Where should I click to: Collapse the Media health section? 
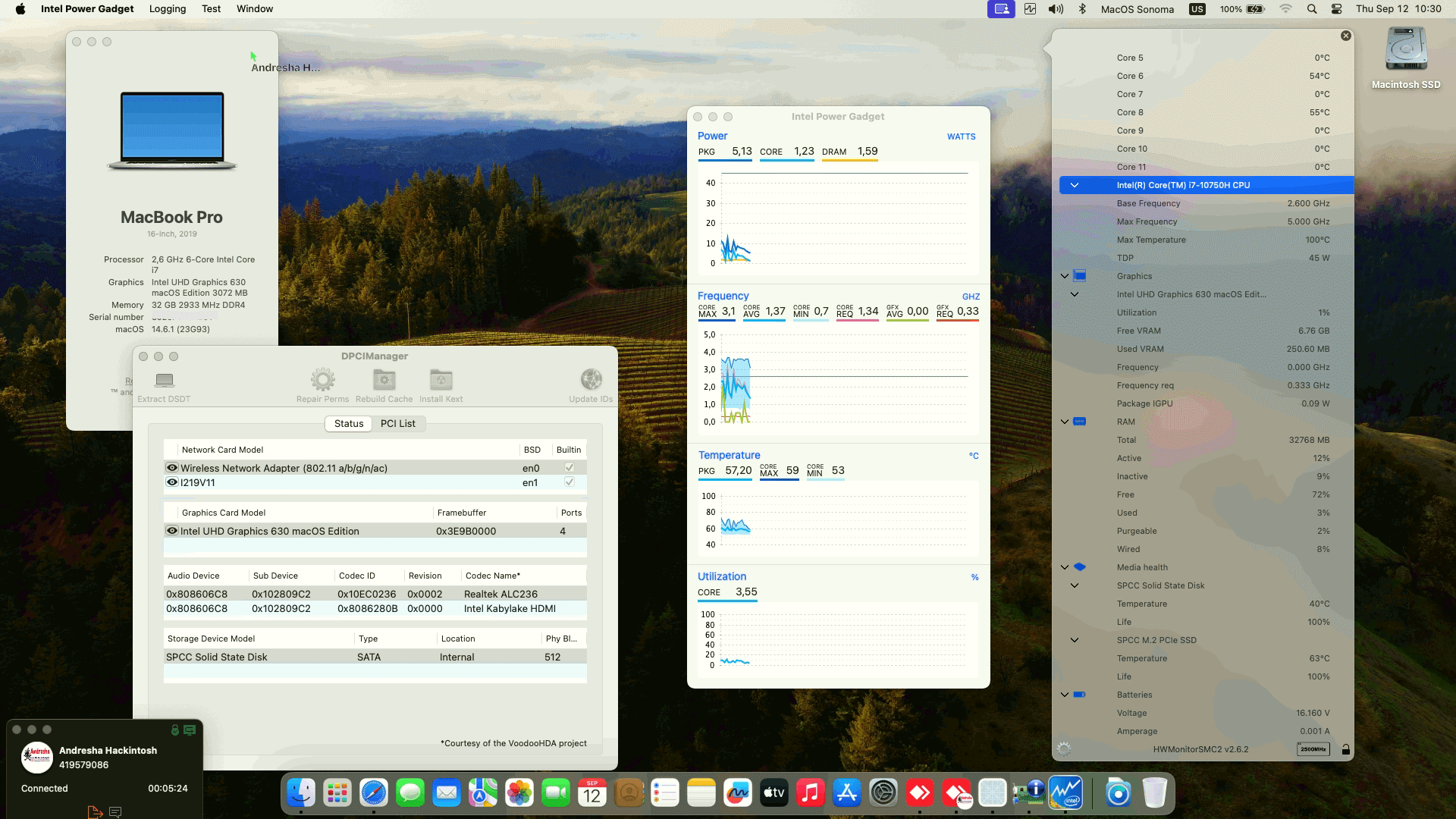(x=1065, y=567)
